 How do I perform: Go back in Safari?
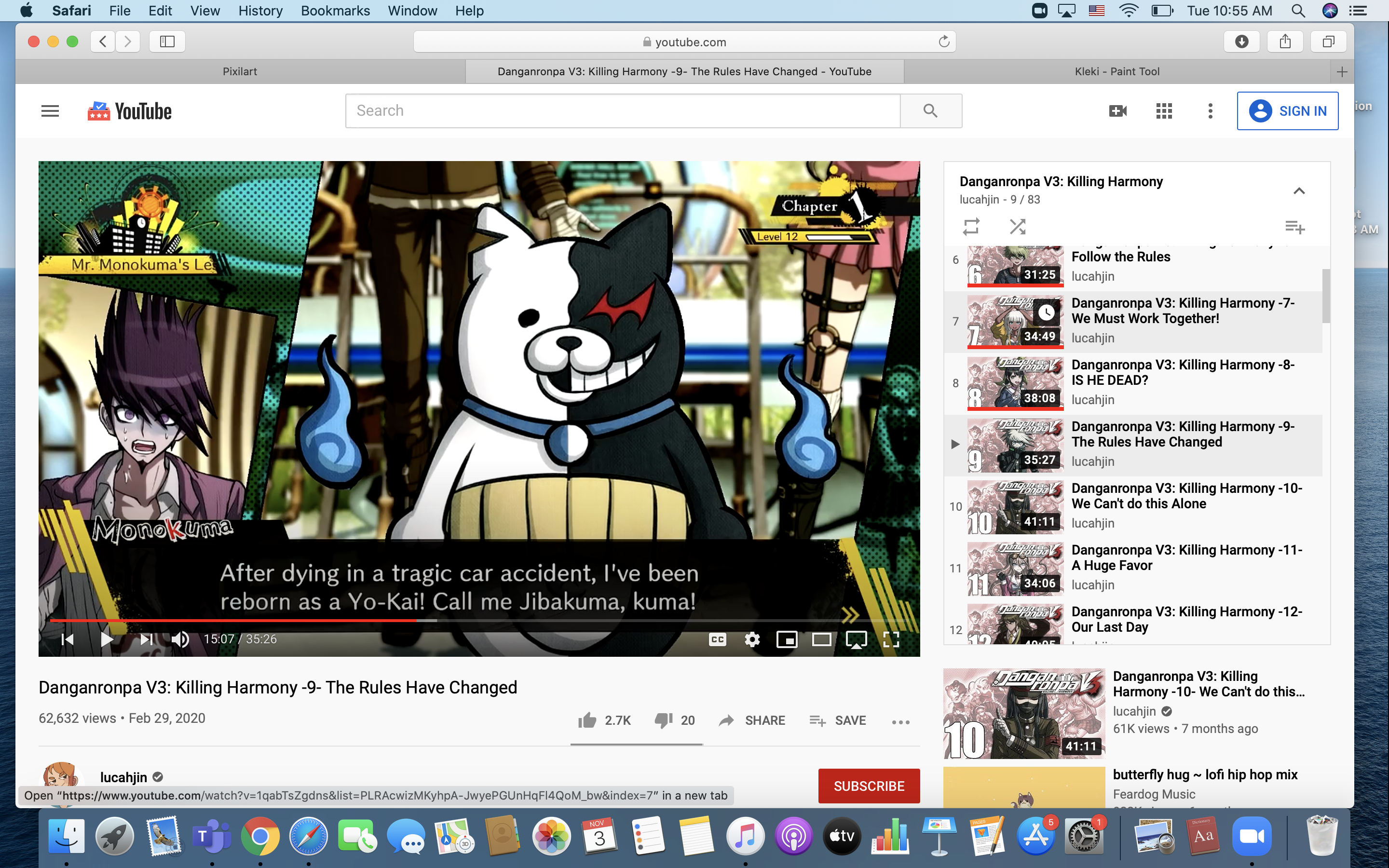[x=103, y=41]
